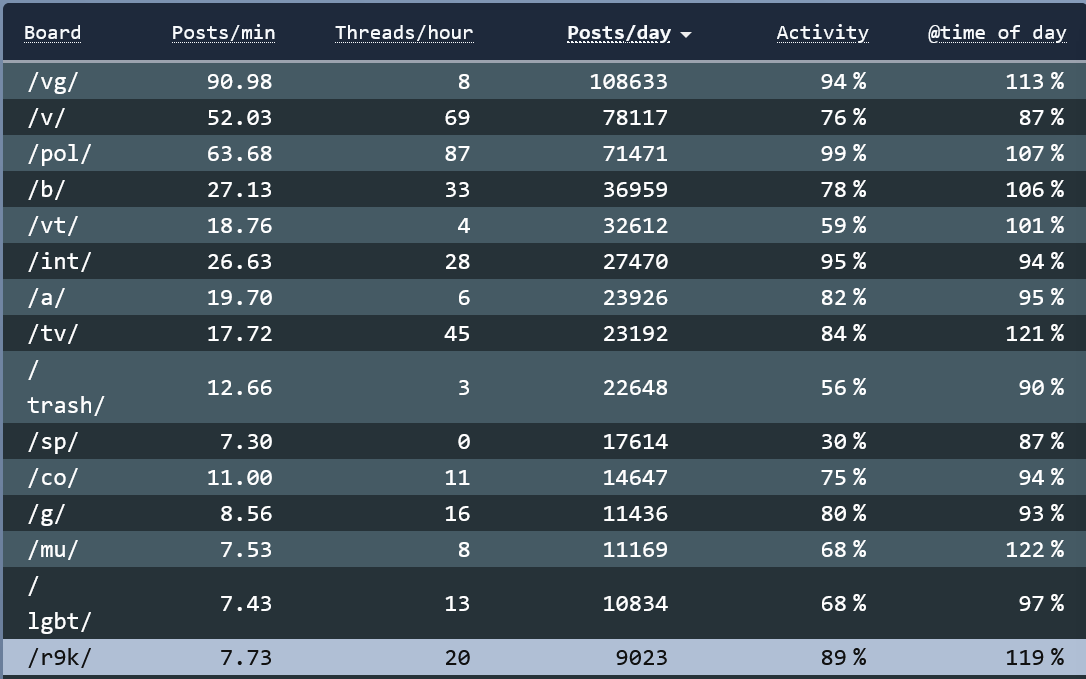Viewport: 1086px width, 679px height.
Task: Click the 27470 posts/day cell
Action: 635,261
